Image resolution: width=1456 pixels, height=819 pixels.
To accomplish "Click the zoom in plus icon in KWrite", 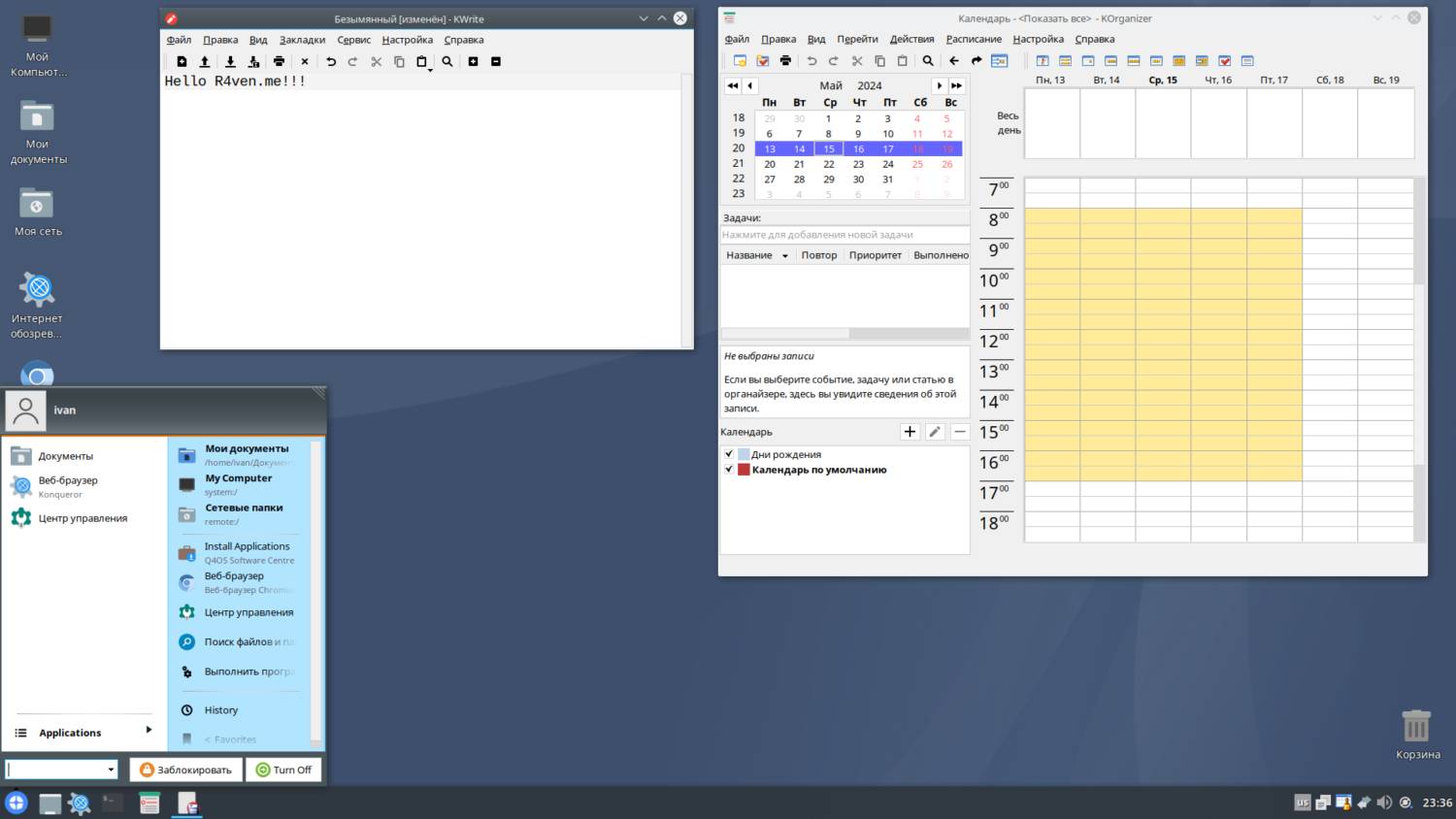I will point(473,61).
